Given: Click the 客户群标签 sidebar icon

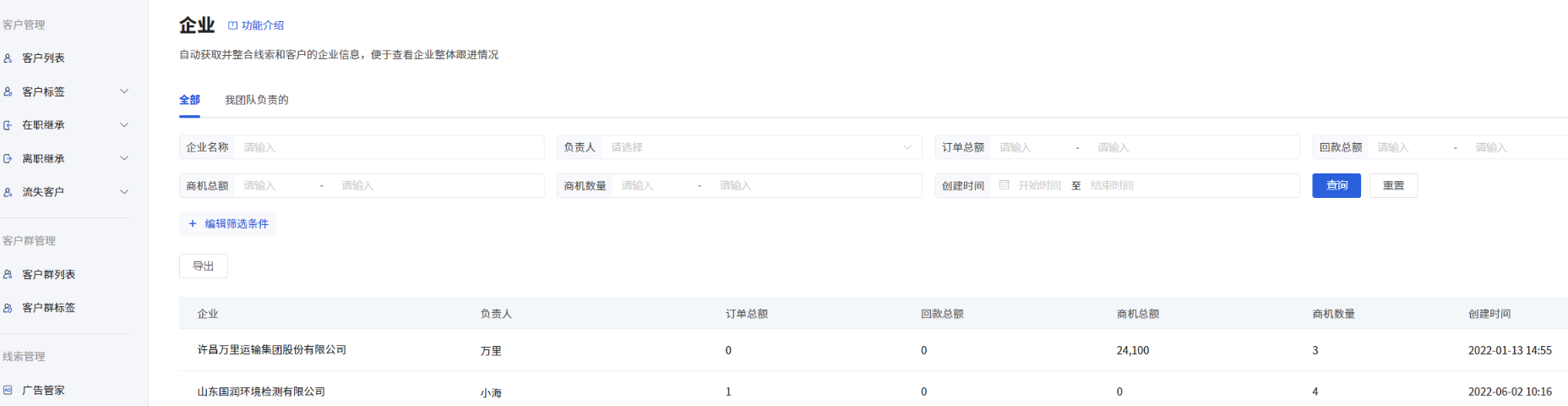Looking at the screenshot, I should point(8,308).
